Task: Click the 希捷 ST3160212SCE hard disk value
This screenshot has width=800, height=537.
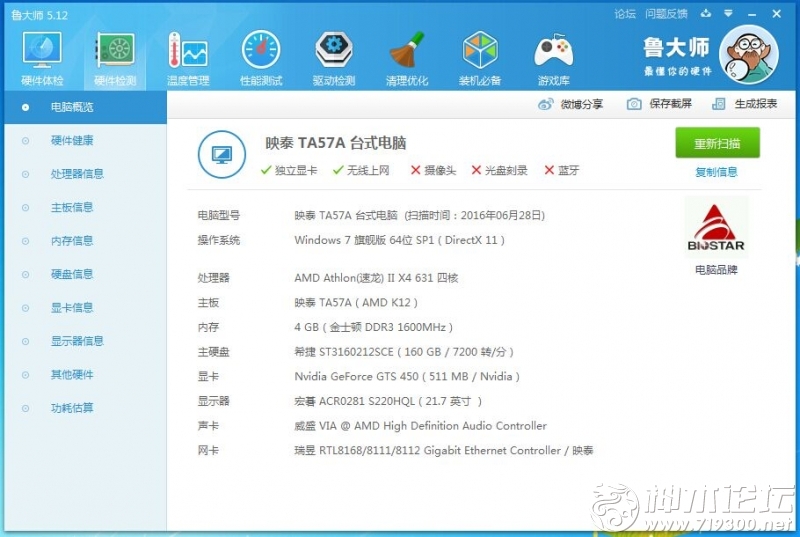Action: point(404,352)
